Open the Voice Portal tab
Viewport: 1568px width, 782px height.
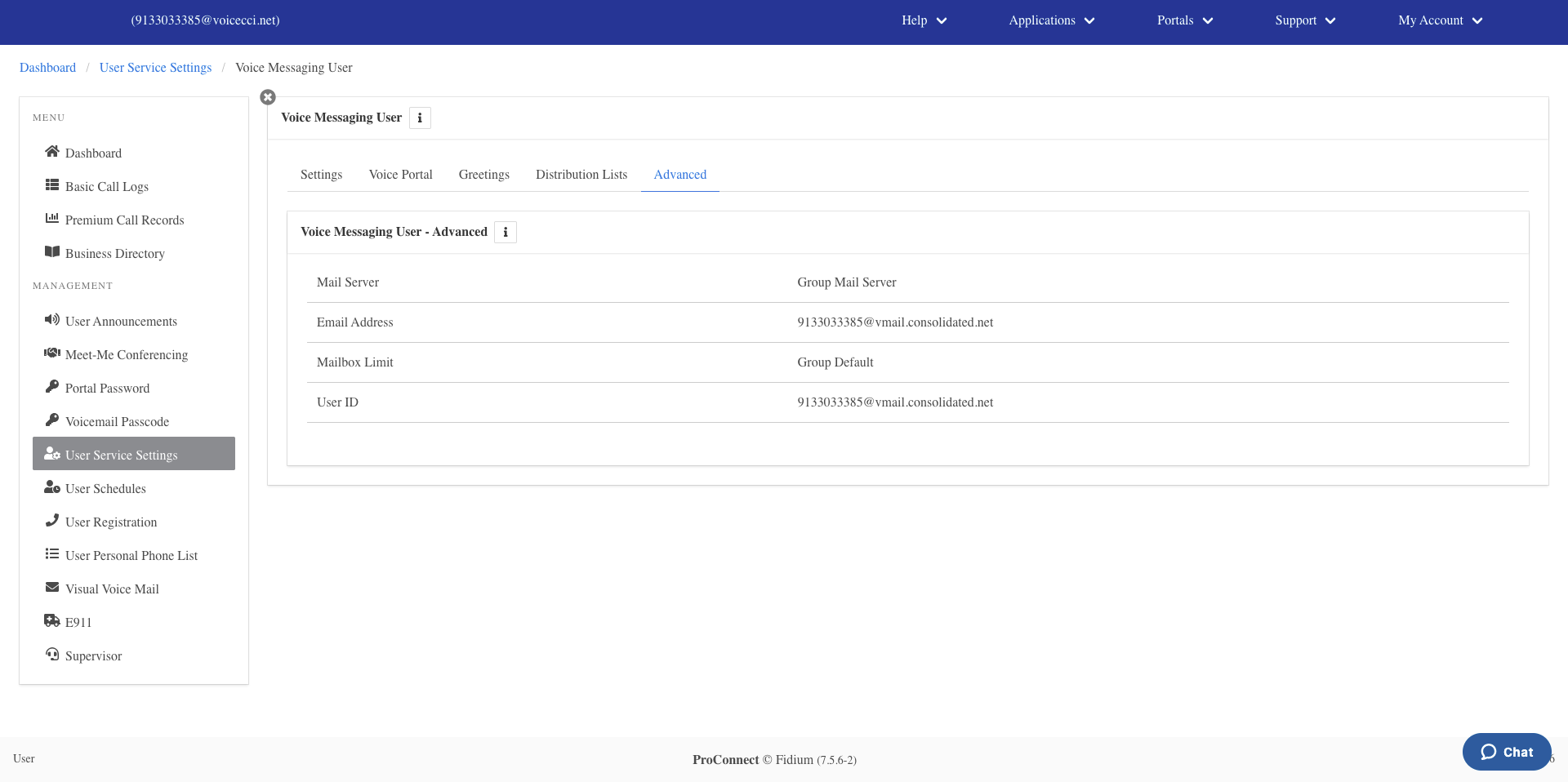pos(401,175)
